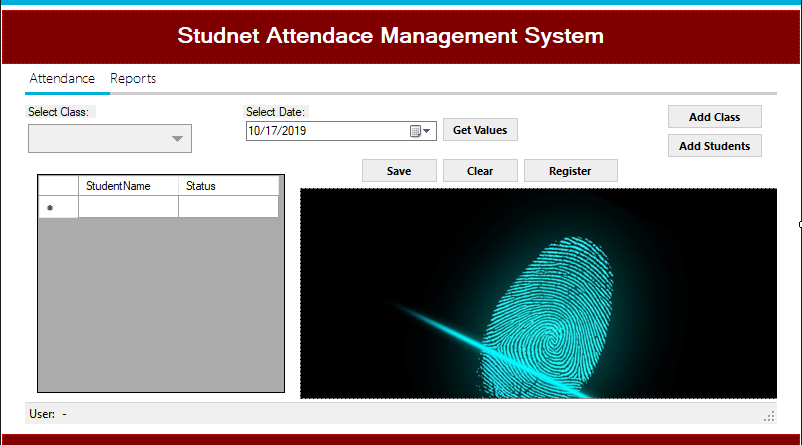The width and height of the screenshot is (802, 445).
Task: Click the Get Values button
Action: coord(480,130)
